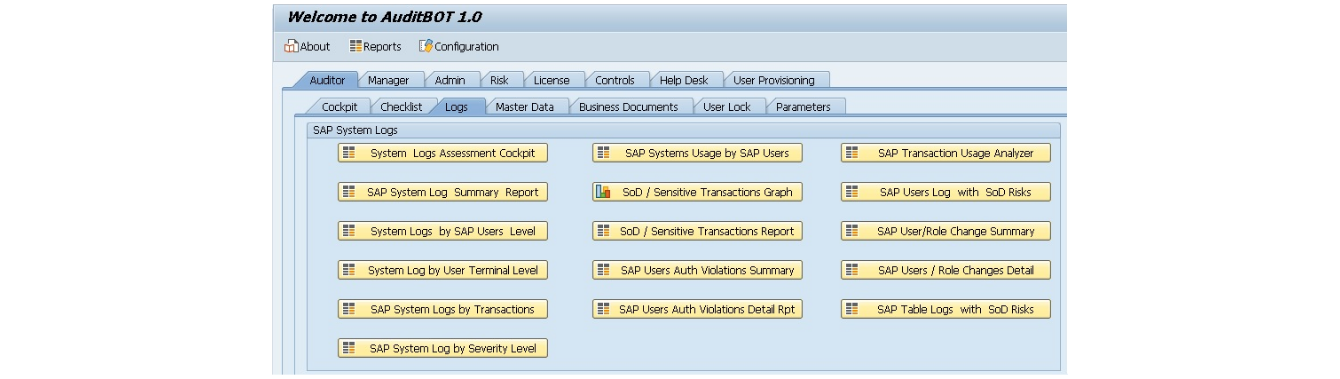Viewport: 1340px width, 379px height.
Task: Open SAP Table Logs with SoD Risks
Action: click(946, 309)
